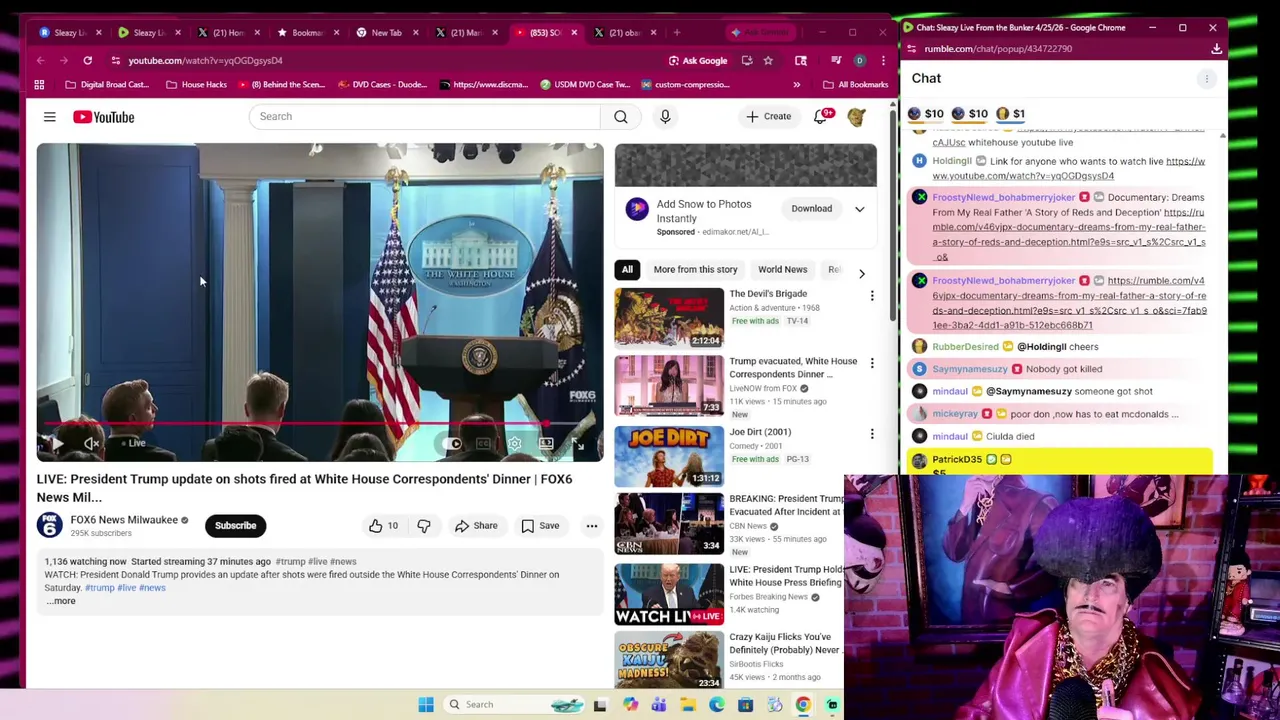Dislike the video with thumbs down
Viewport: 1280px width, 720px height.
[424, 526]
